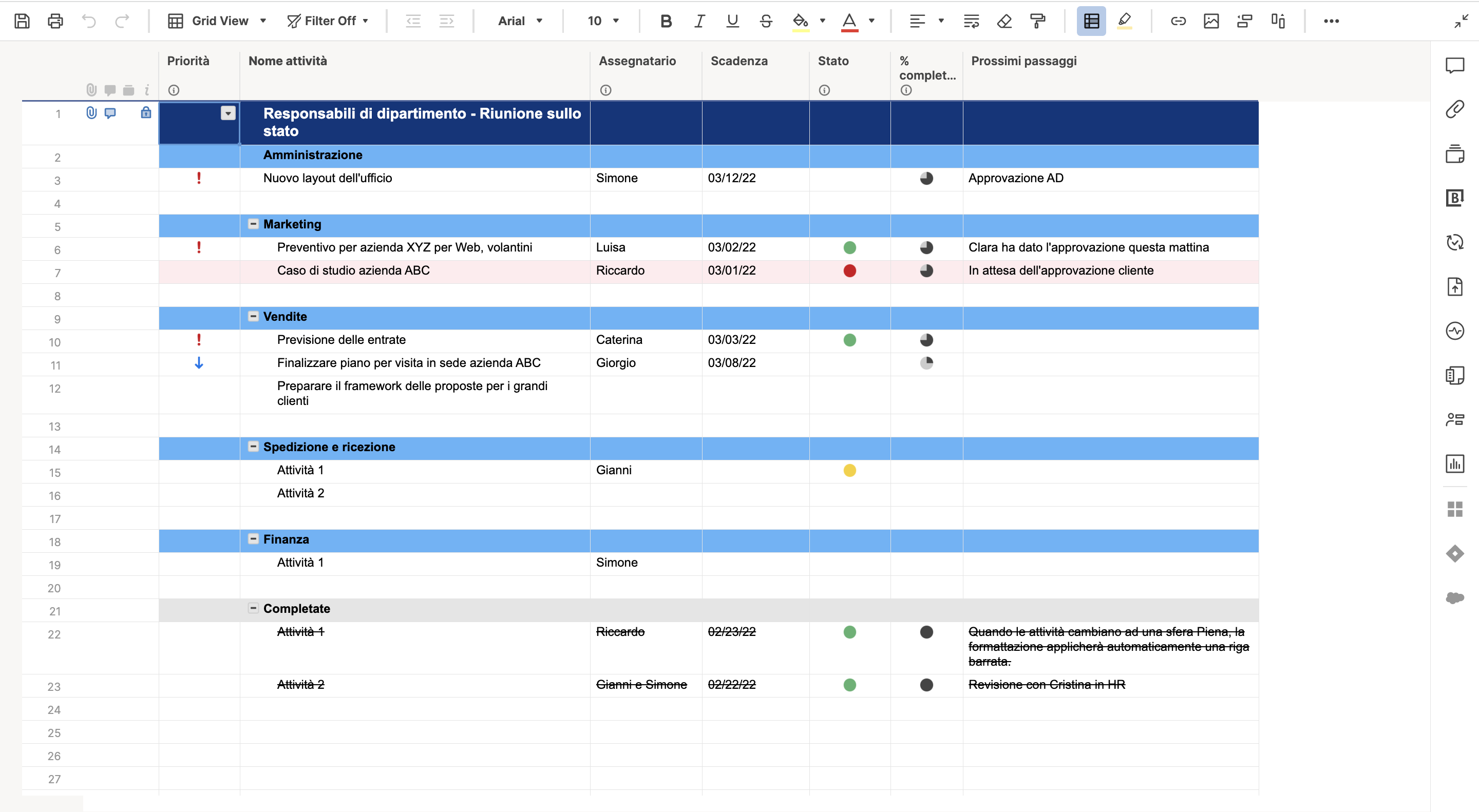1479x812 pixels.
Task: Collapse the toolbar with the shrink arrows
Action: tap(1461, 21)
